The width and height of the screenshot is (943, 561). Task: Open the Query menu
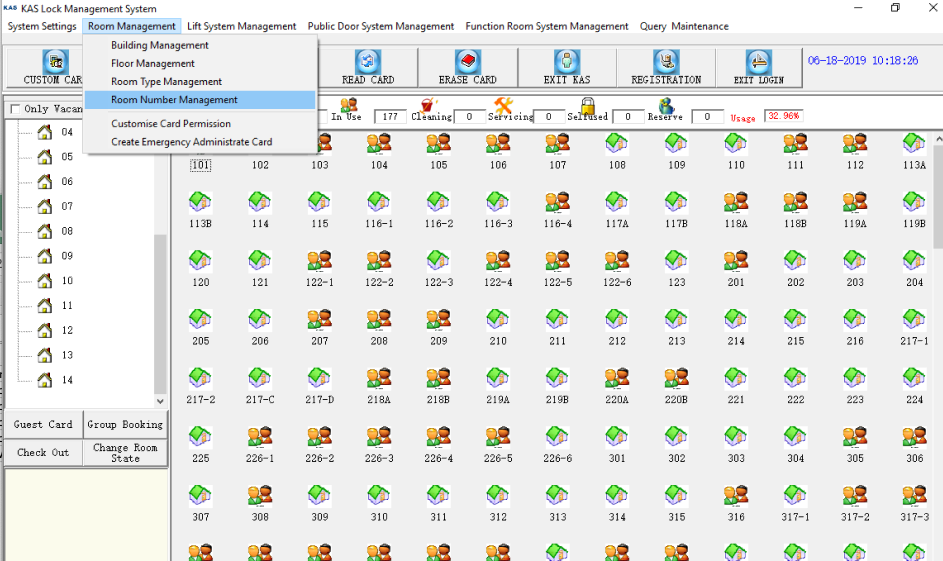[x=653, y=26]
